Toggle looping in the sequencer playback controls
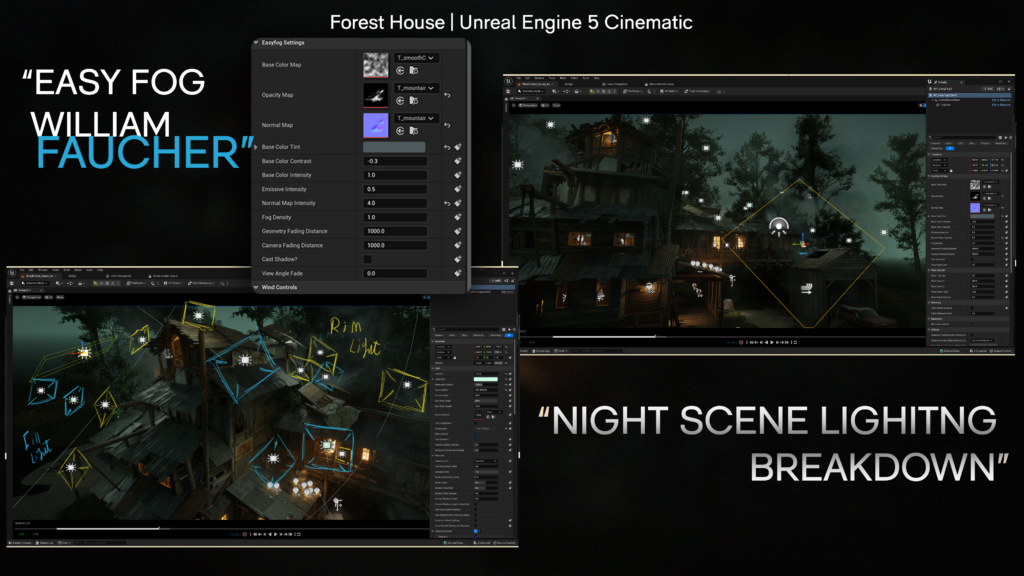 [x=299, y=534]
